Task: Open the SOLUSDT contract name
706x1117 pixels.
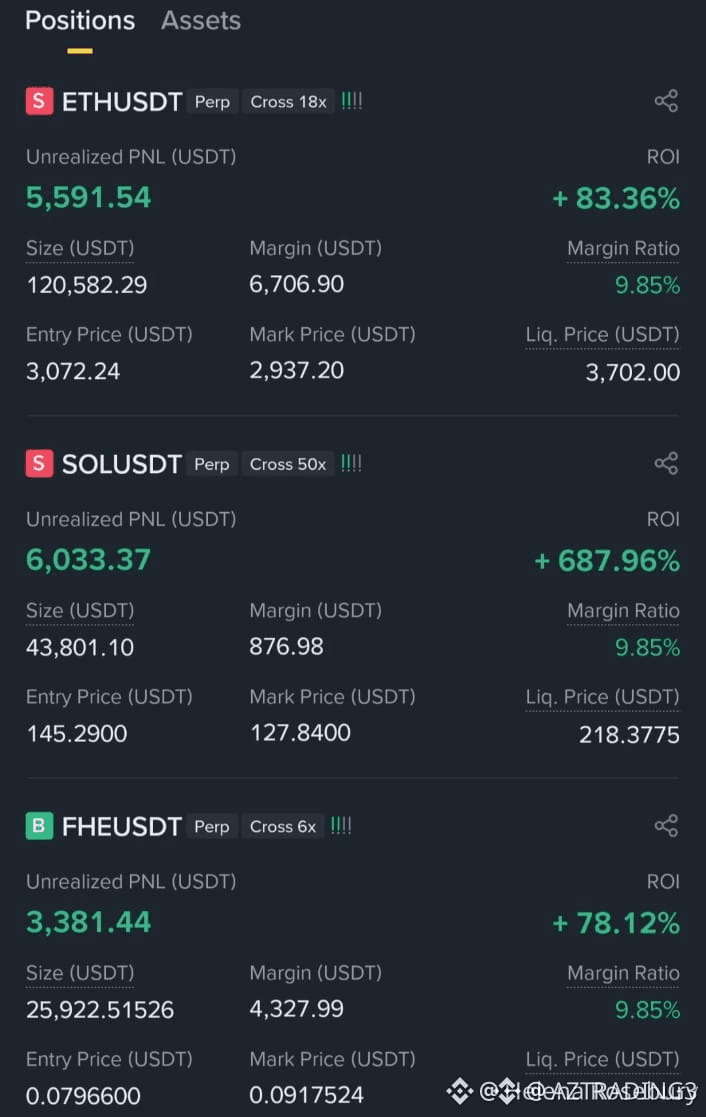Action: click(x=122, y=464)
